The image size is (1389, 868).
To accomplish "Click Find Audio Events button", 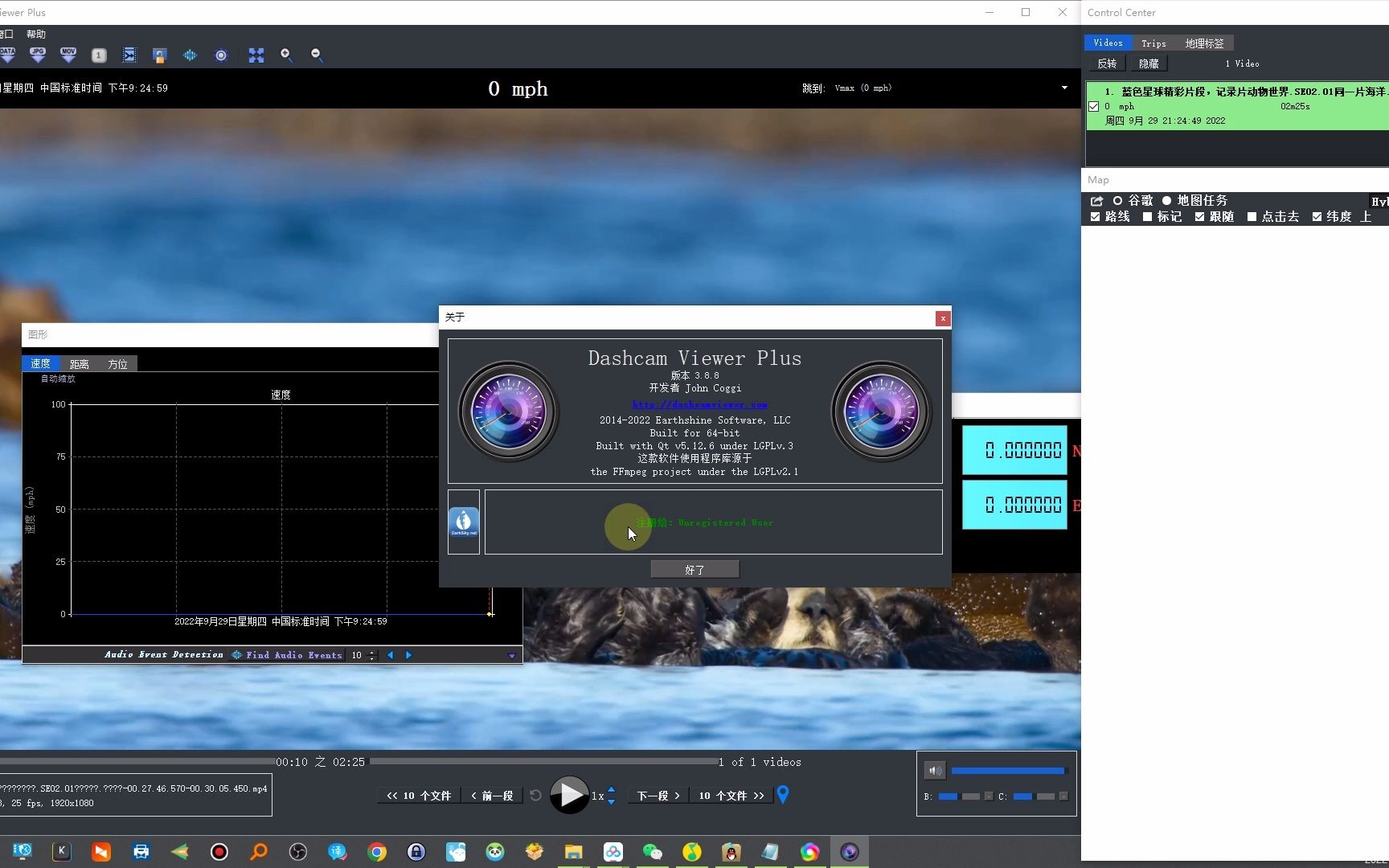I will [x=287, y=655].
